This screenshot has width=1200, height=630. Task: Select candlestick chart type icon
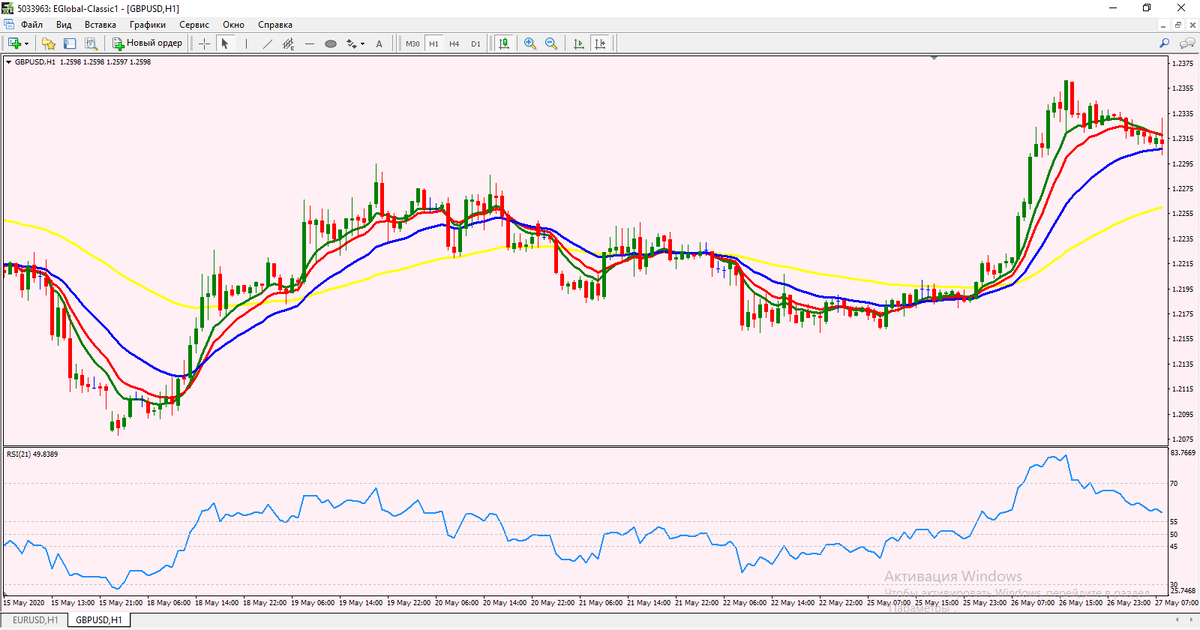pos(504,43)
